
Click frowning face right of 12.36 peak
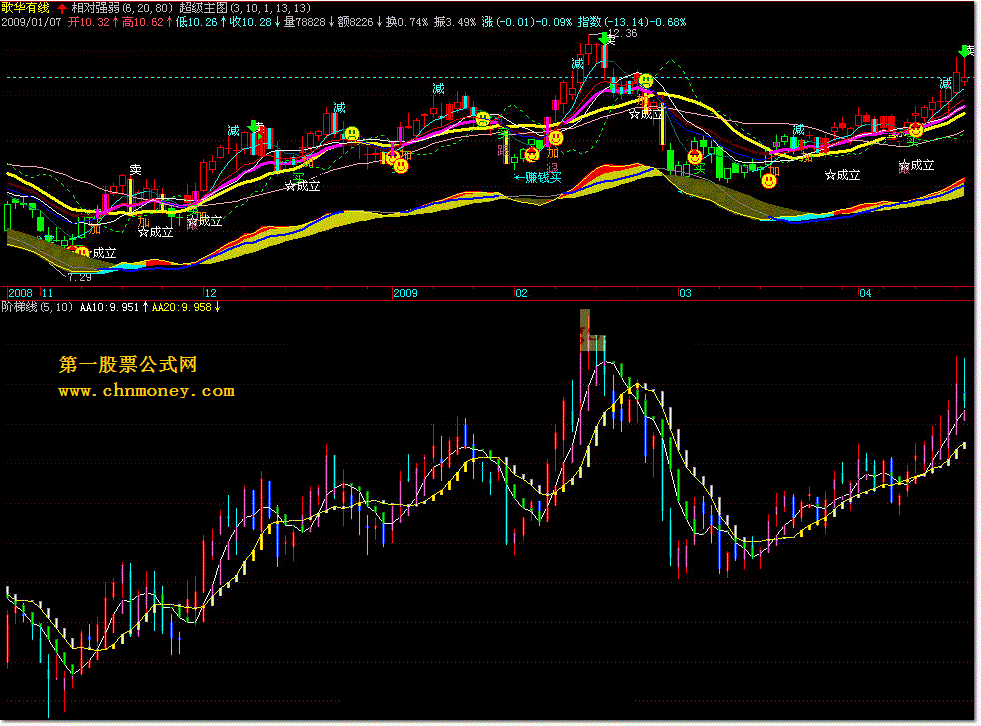point(646,81)
